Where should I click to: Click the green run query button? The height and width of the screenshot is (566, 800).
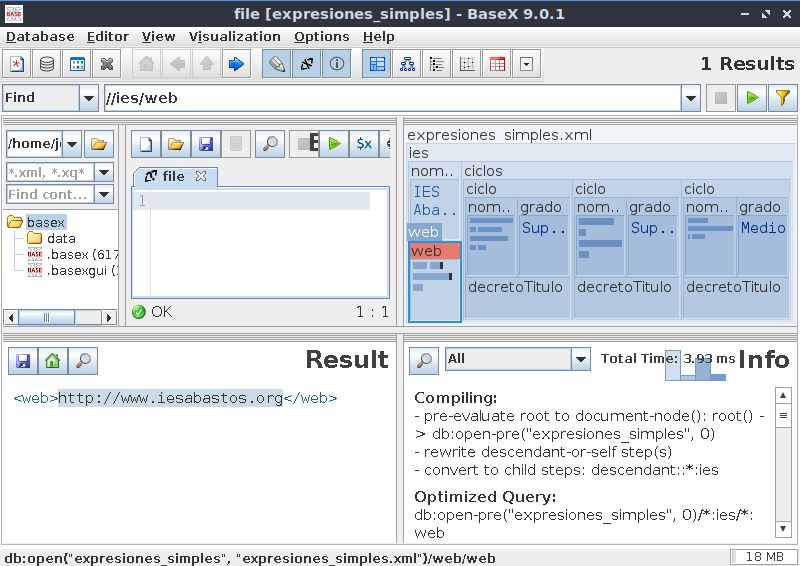751,98
